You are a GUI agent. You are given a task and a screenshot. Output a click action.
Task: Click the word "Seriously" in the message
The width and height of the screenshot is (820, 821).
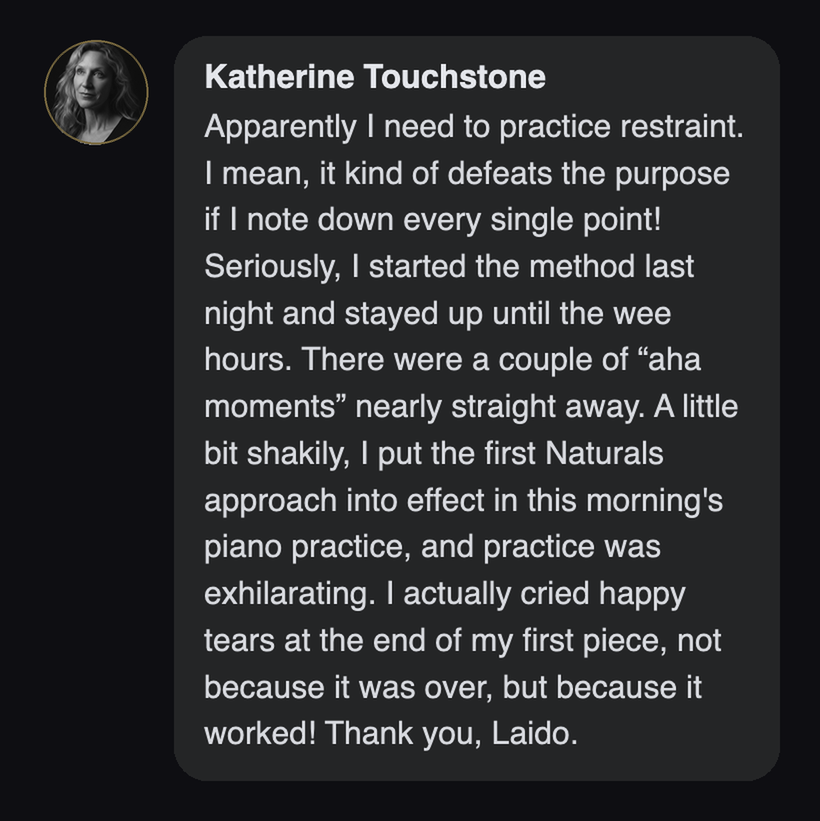pyautogui.click(x=269, y=267)
